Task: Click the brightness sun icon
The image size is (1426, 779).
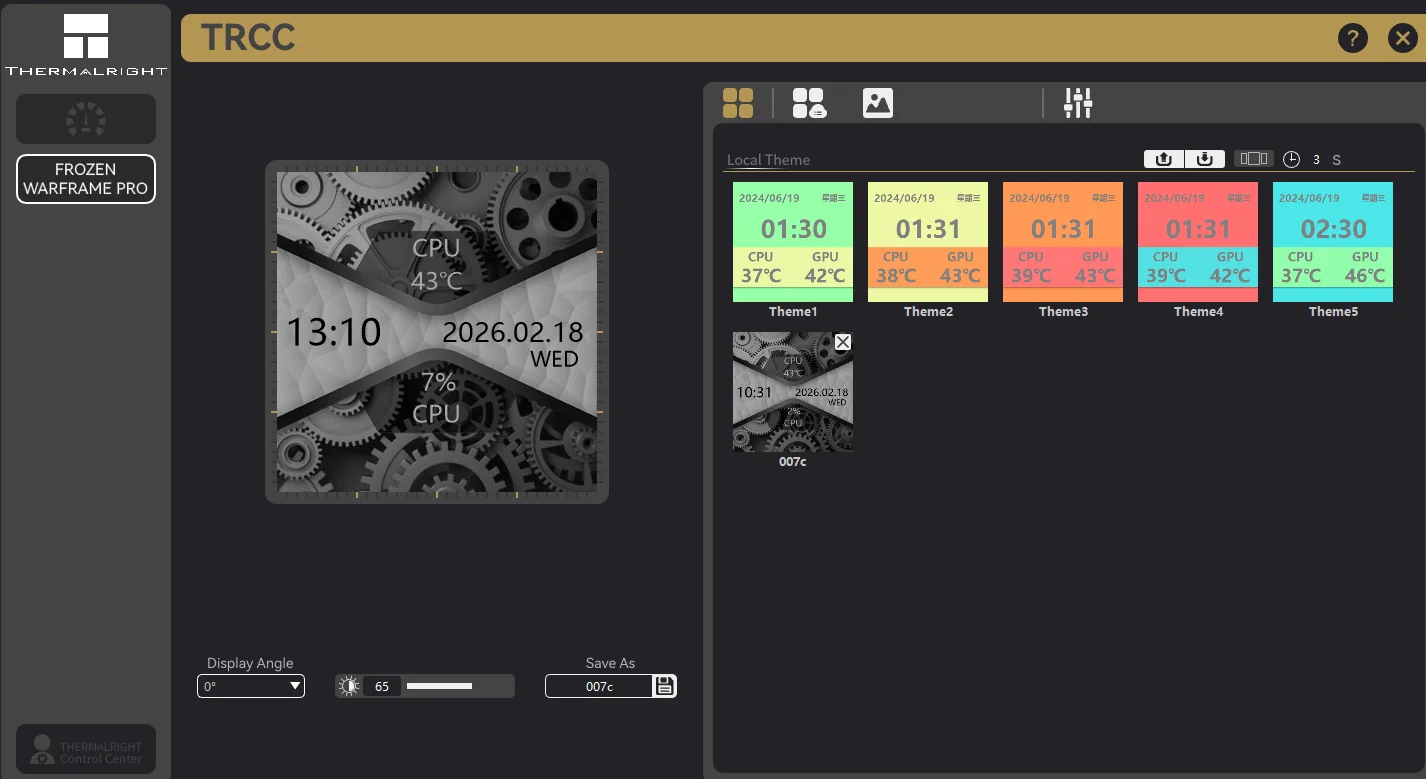Action: (x=349, y=686)
